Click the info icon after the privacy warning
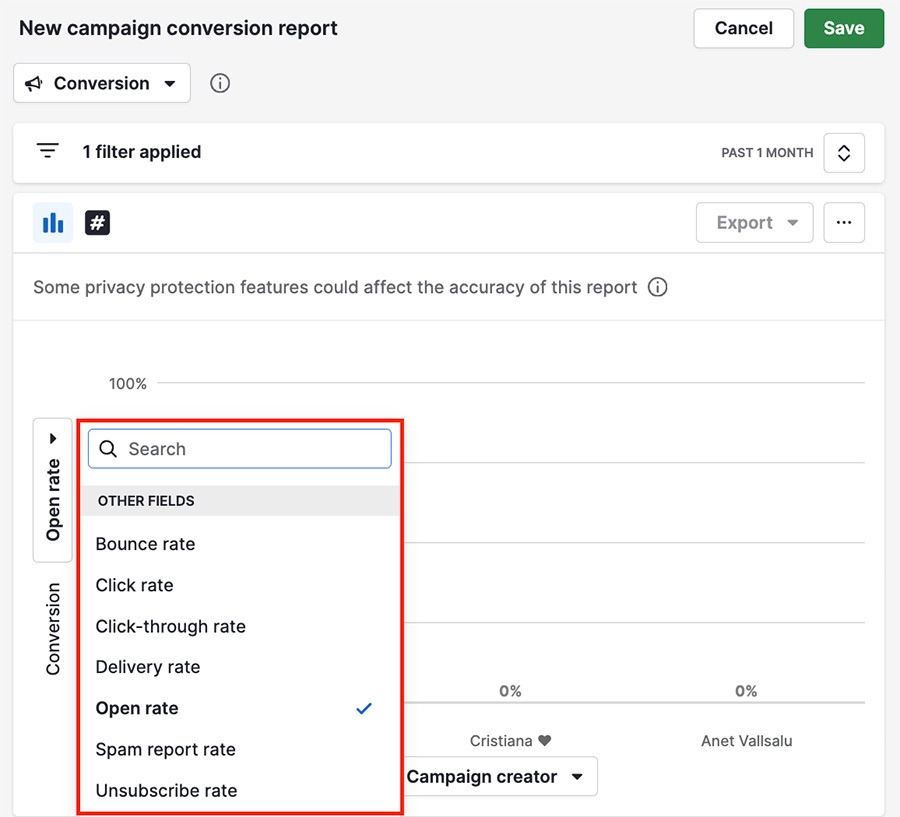The height and width of the screenshot is (817, 900). pos(658,287)
